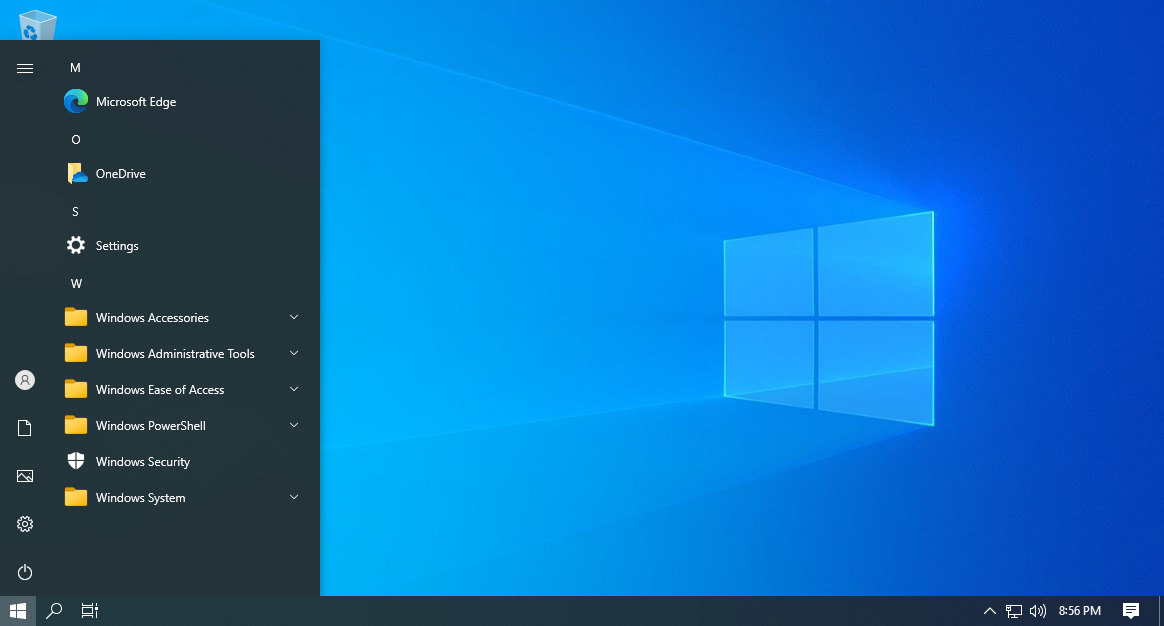Viewport: 1164px width, 626px height.
Task: Open Windows Security from the app list
Action: [x=184, y=462]
